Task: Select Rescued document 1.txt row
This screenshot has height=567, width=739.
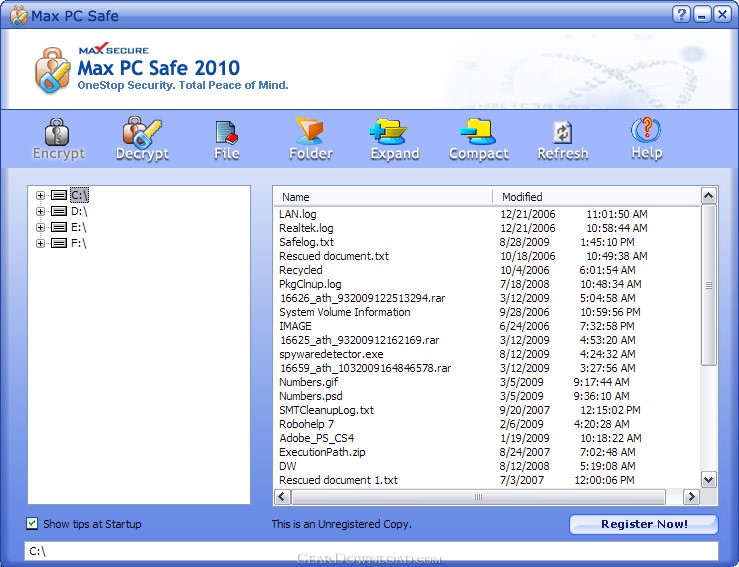Action: 338,480
